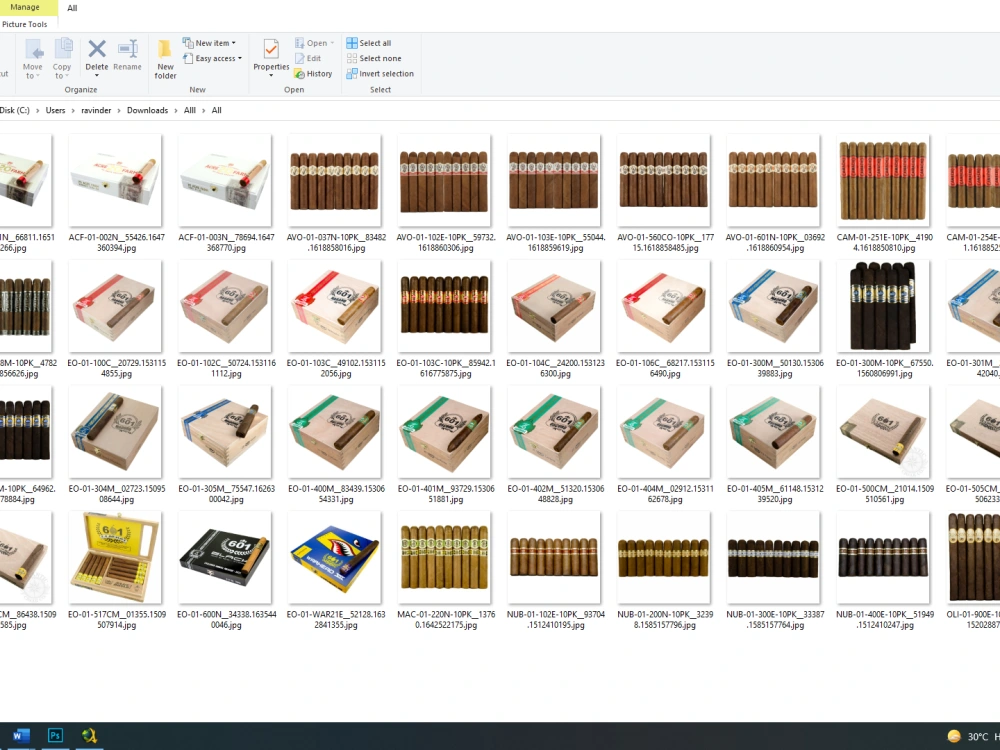The image size is (1000, 750).
Task: Select EO-01-100C_20729 thumbnail
Action: pos(115,305)
